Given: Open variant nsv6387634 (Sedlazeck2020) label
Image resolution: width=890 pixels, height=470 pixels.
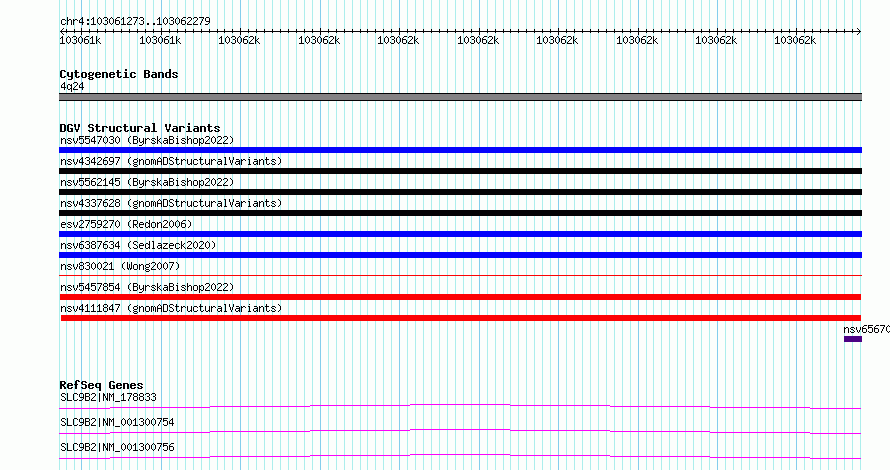Looking at the screenshot, I should 138,245.
